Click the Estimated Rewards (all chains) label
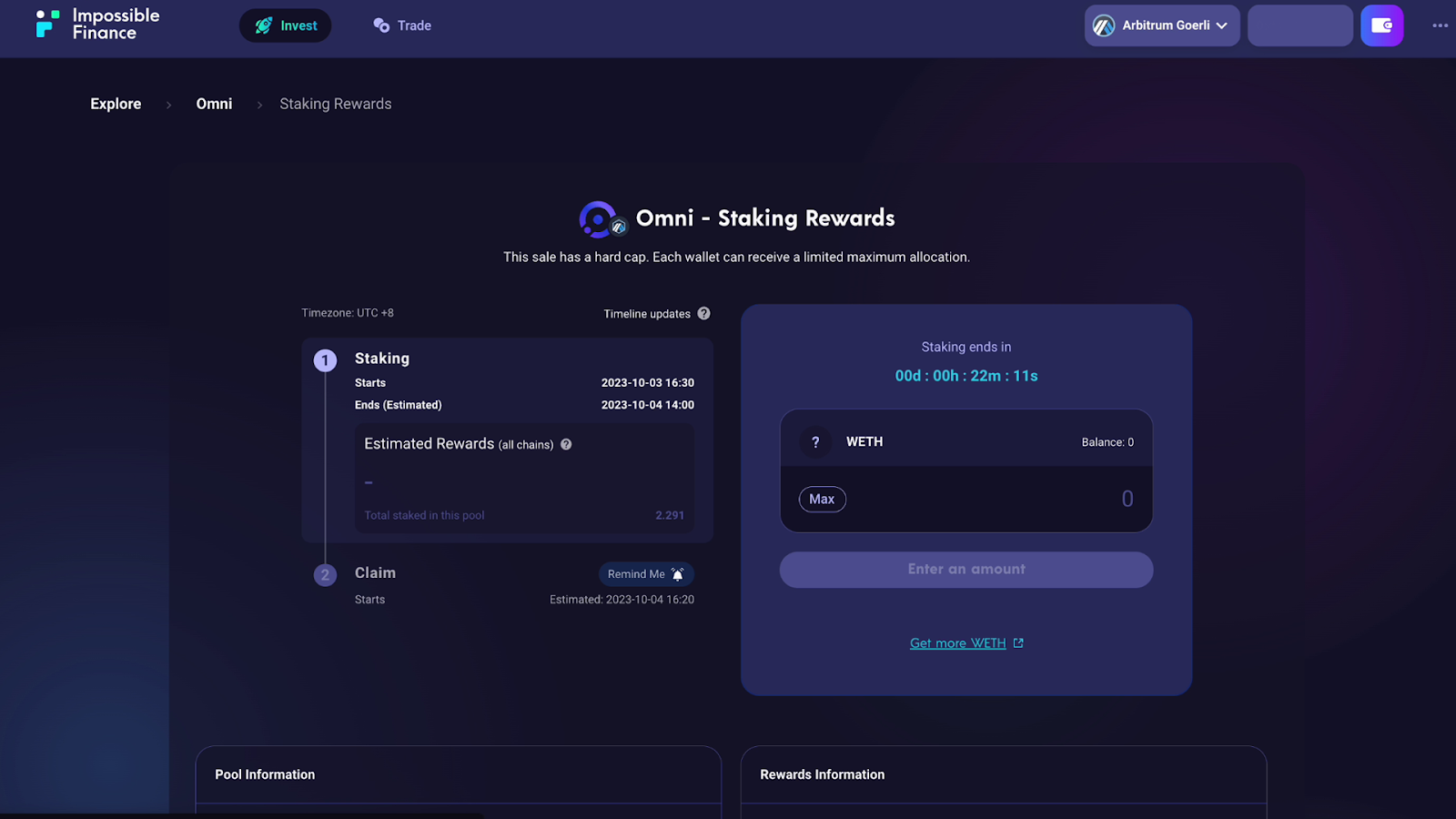The width and height of the screenshot is (1456, 819). [459, 444]
